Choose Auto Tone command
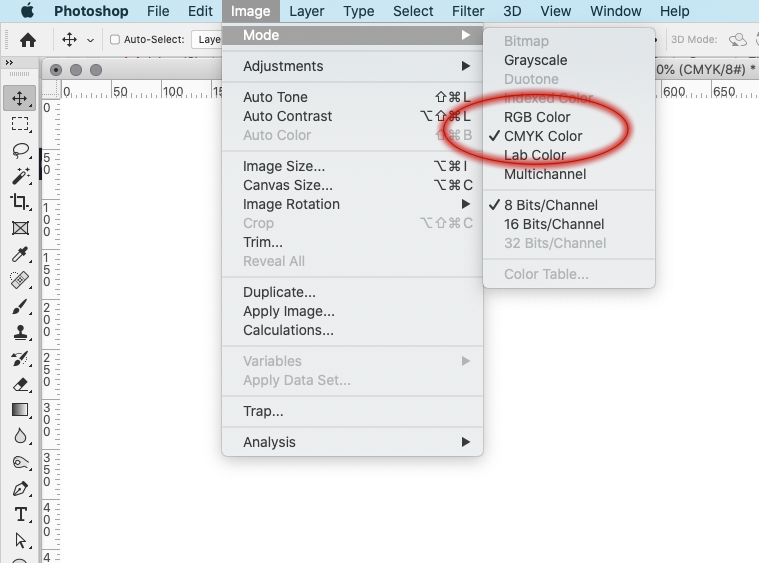The width and height of the screenshot is (759, 563). click(352, 97)
